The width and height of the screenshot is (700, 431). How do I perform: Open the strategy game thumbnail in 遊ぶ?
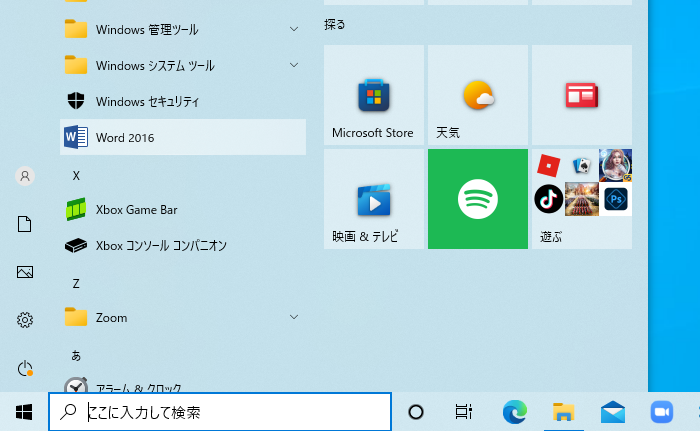[582, 199]
